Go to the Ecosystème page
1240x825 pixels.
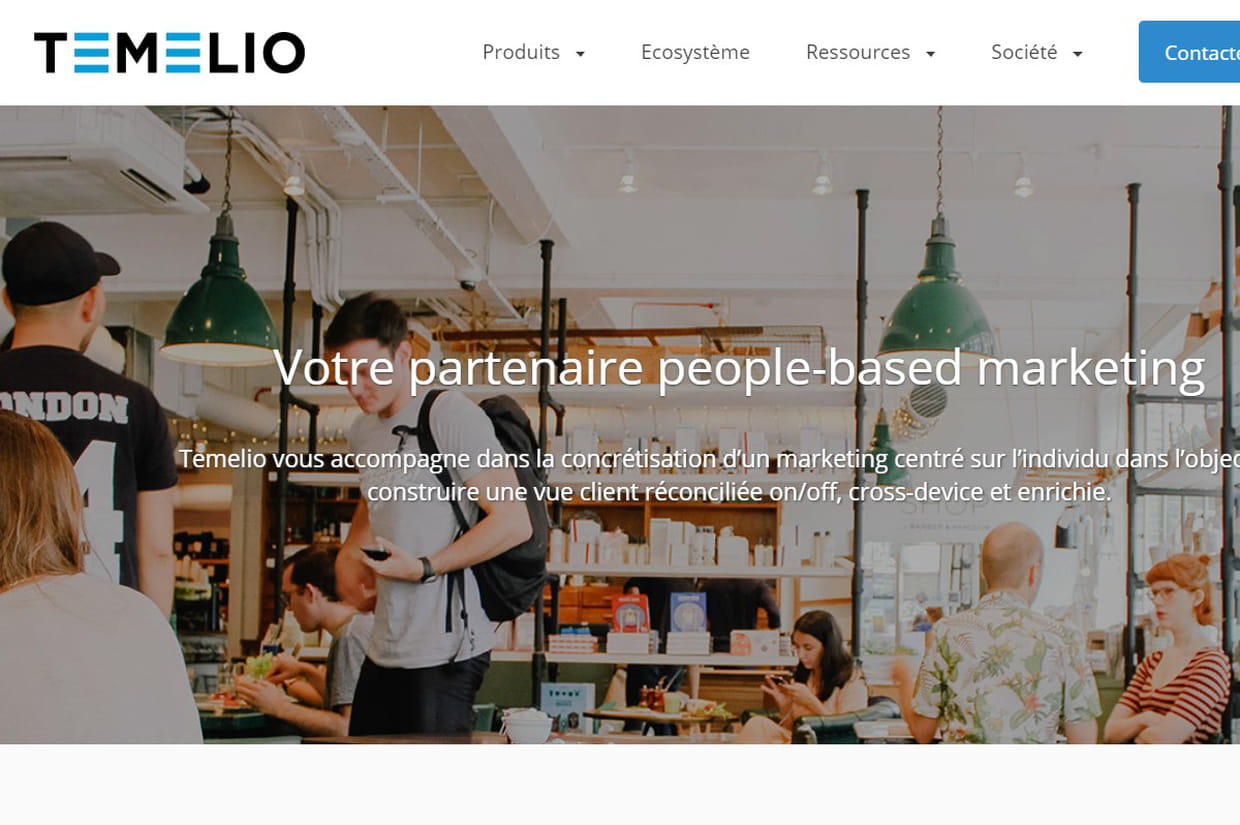point(695,52)
